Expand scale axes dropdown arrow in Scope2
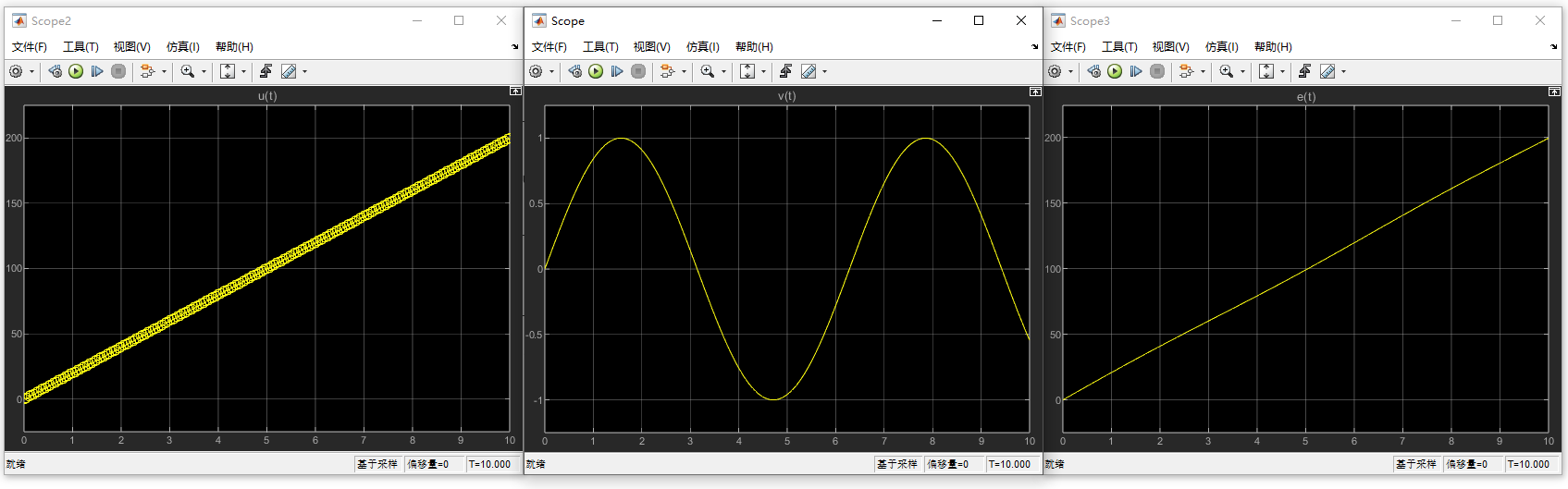 coord(243,71)
